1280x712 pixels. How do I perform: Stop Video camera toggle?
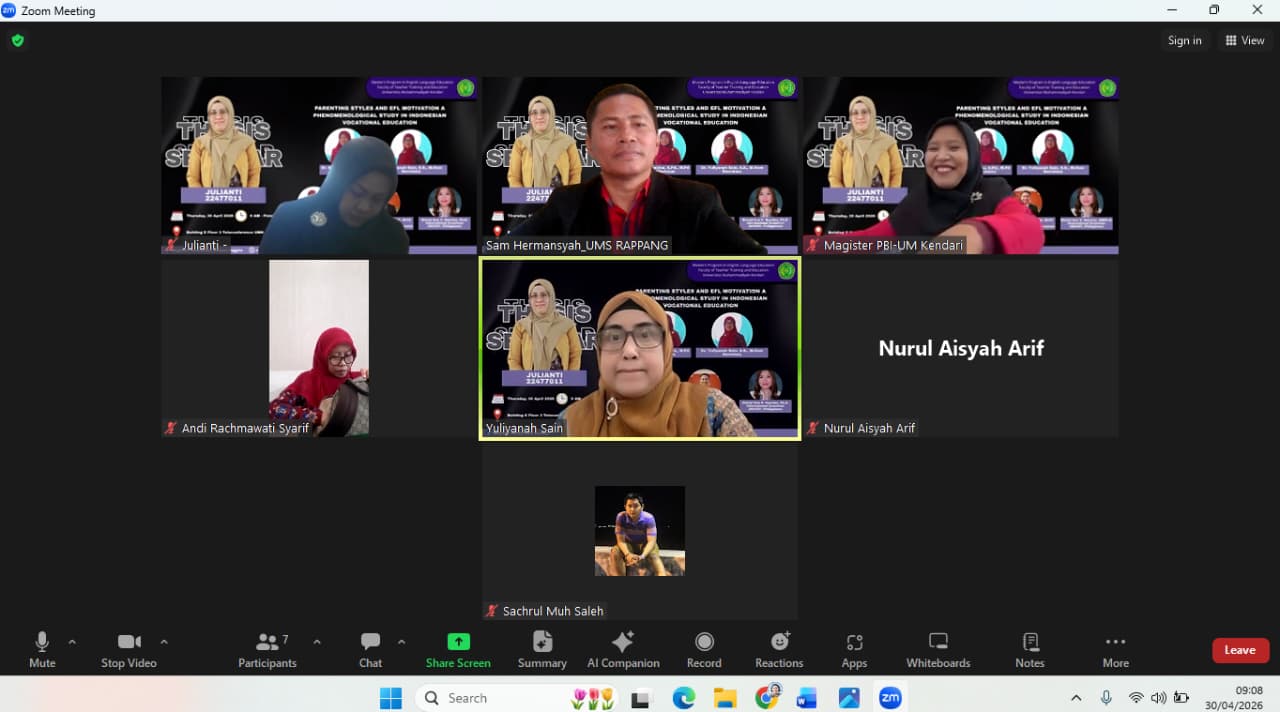click(x=129, y=649)
